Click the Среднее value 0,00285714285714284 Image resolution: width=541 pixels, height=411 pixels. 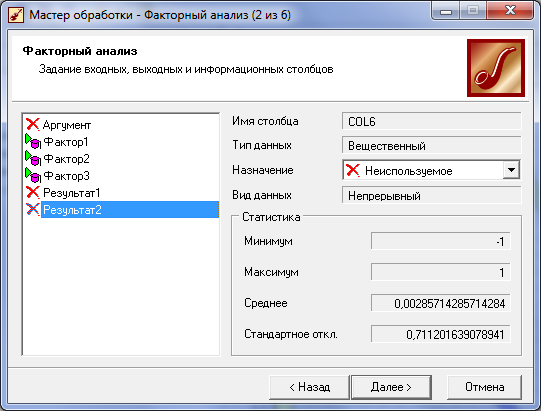click(441, 303)
